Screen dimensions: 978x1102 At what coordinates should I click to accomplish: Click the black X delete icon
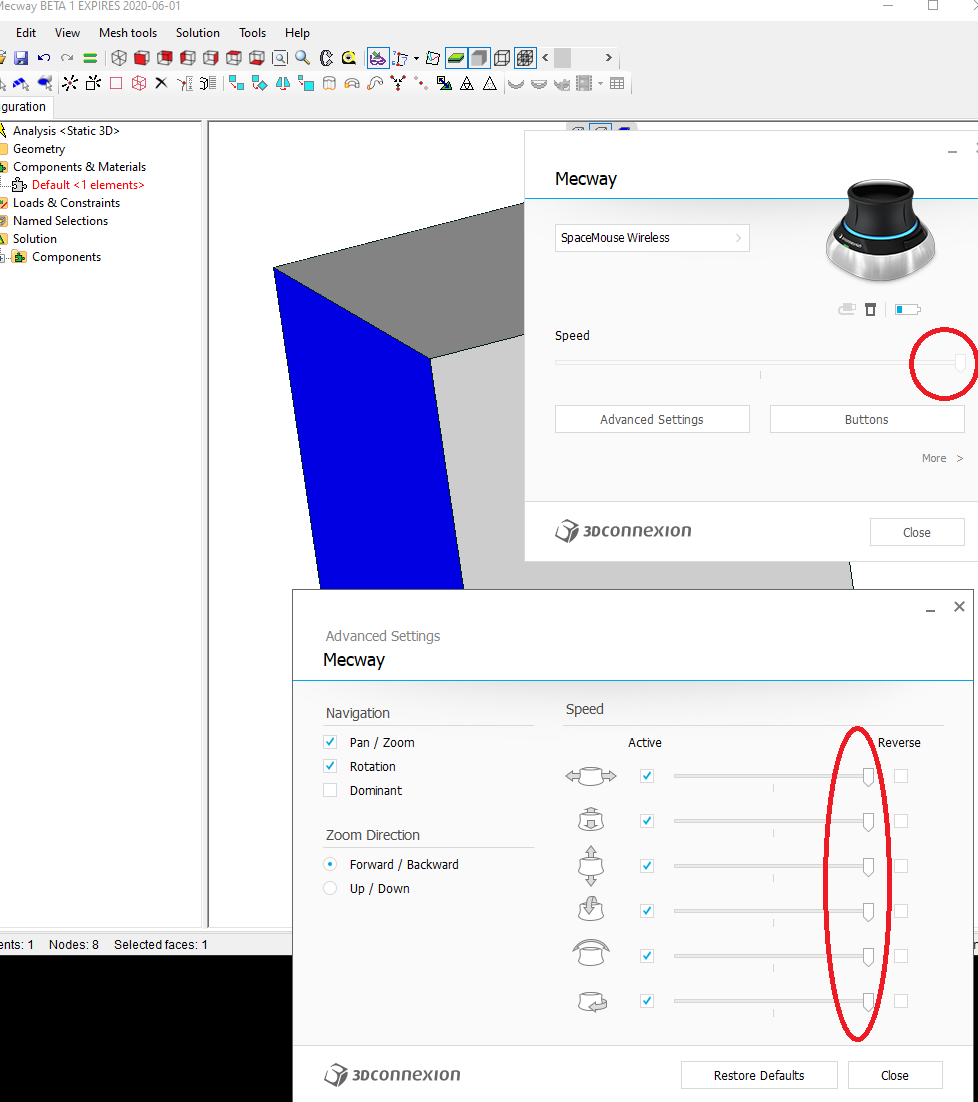tap(161, 84)
